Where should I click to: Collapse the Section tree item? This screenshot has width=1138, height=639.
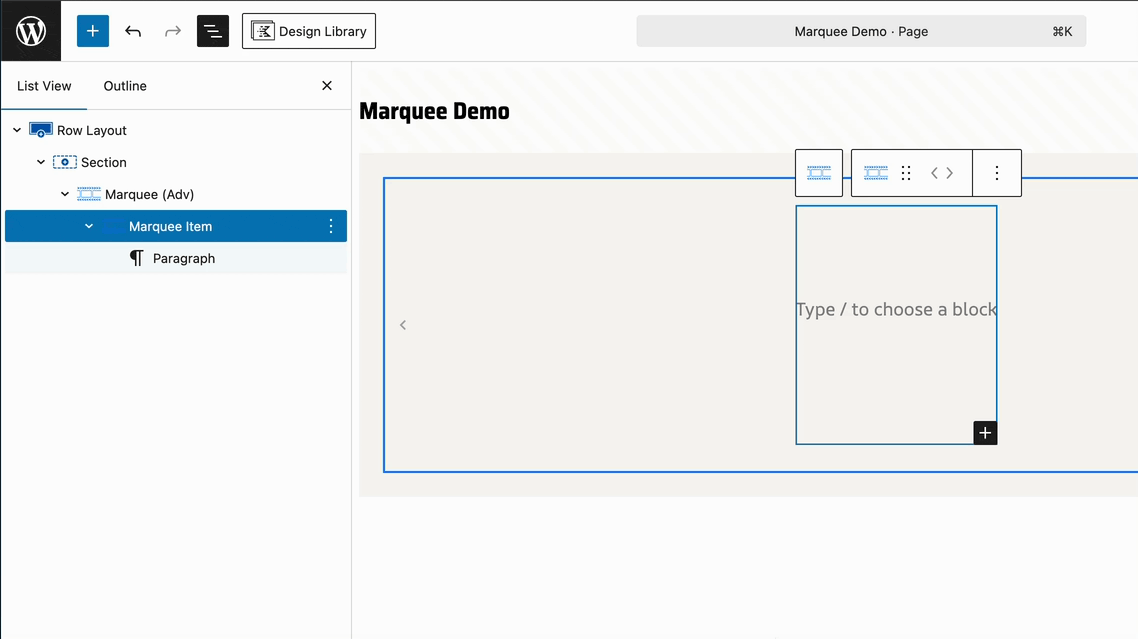click(40, 162)
